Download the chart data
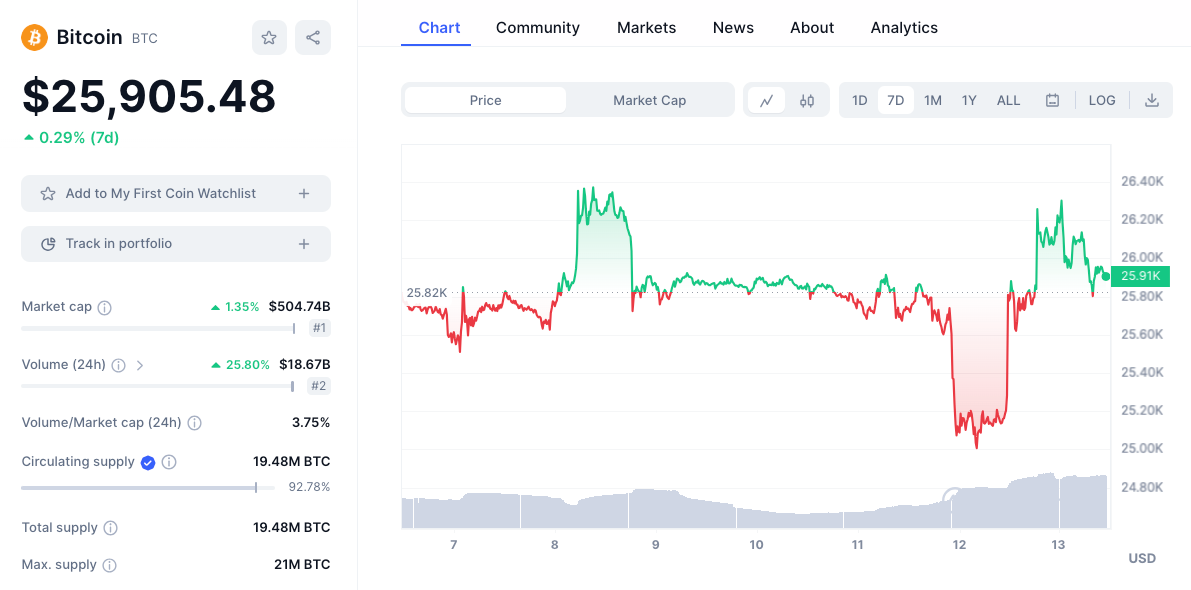The width and height of the screenshot is (1191, 590). coord(1152,100)
